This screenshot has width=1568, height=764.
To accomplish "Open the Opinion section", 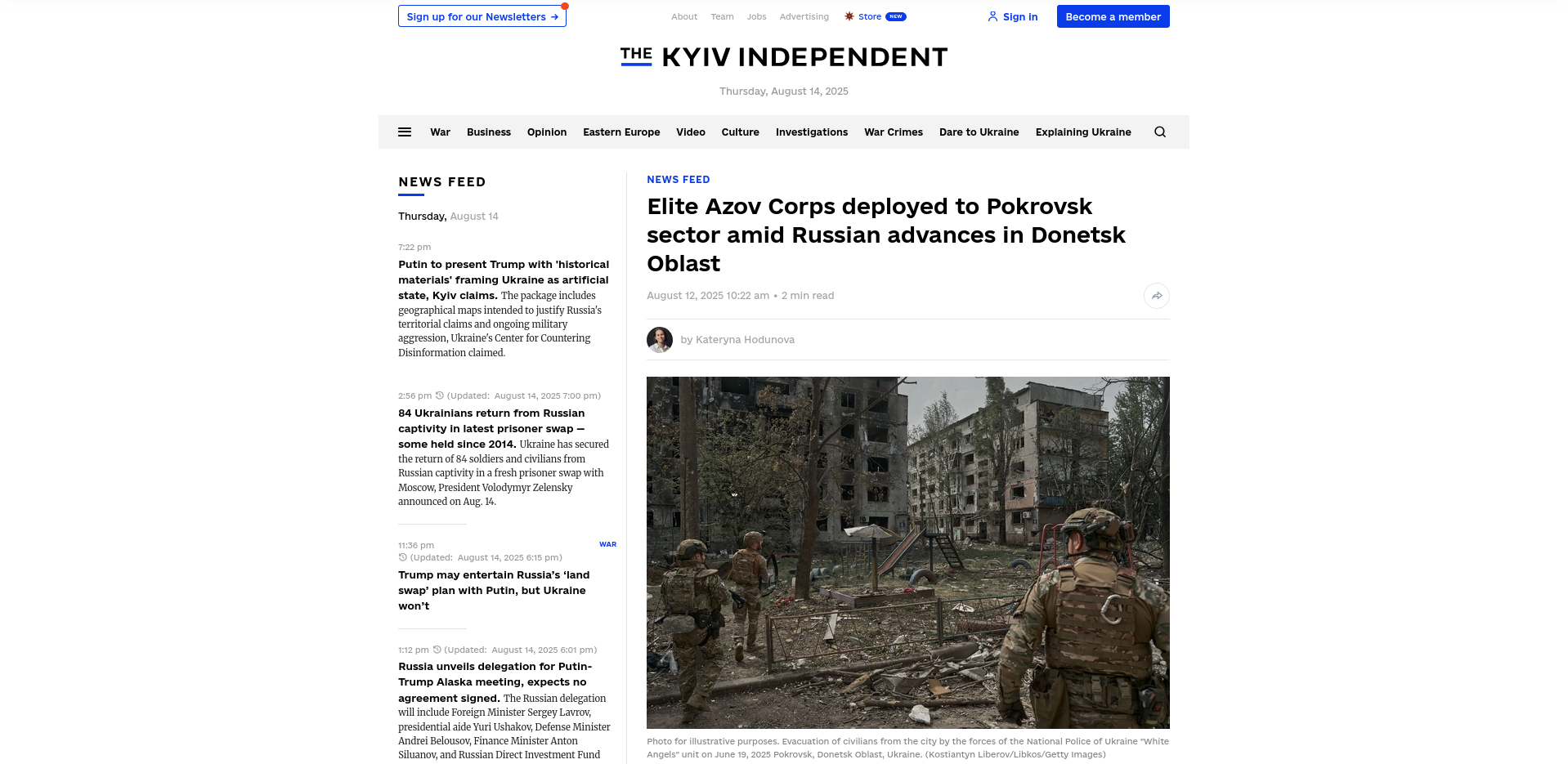I will coord(547,132).
